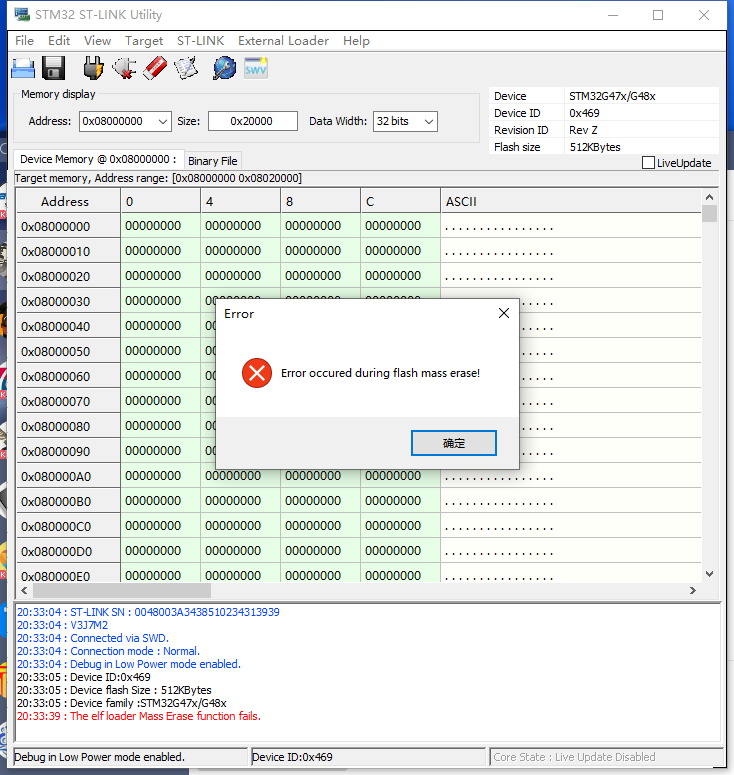Click the memory table horizontal scrollbar thumb
The height and width of the screenshot is (775, 734).
pos(122,590)
